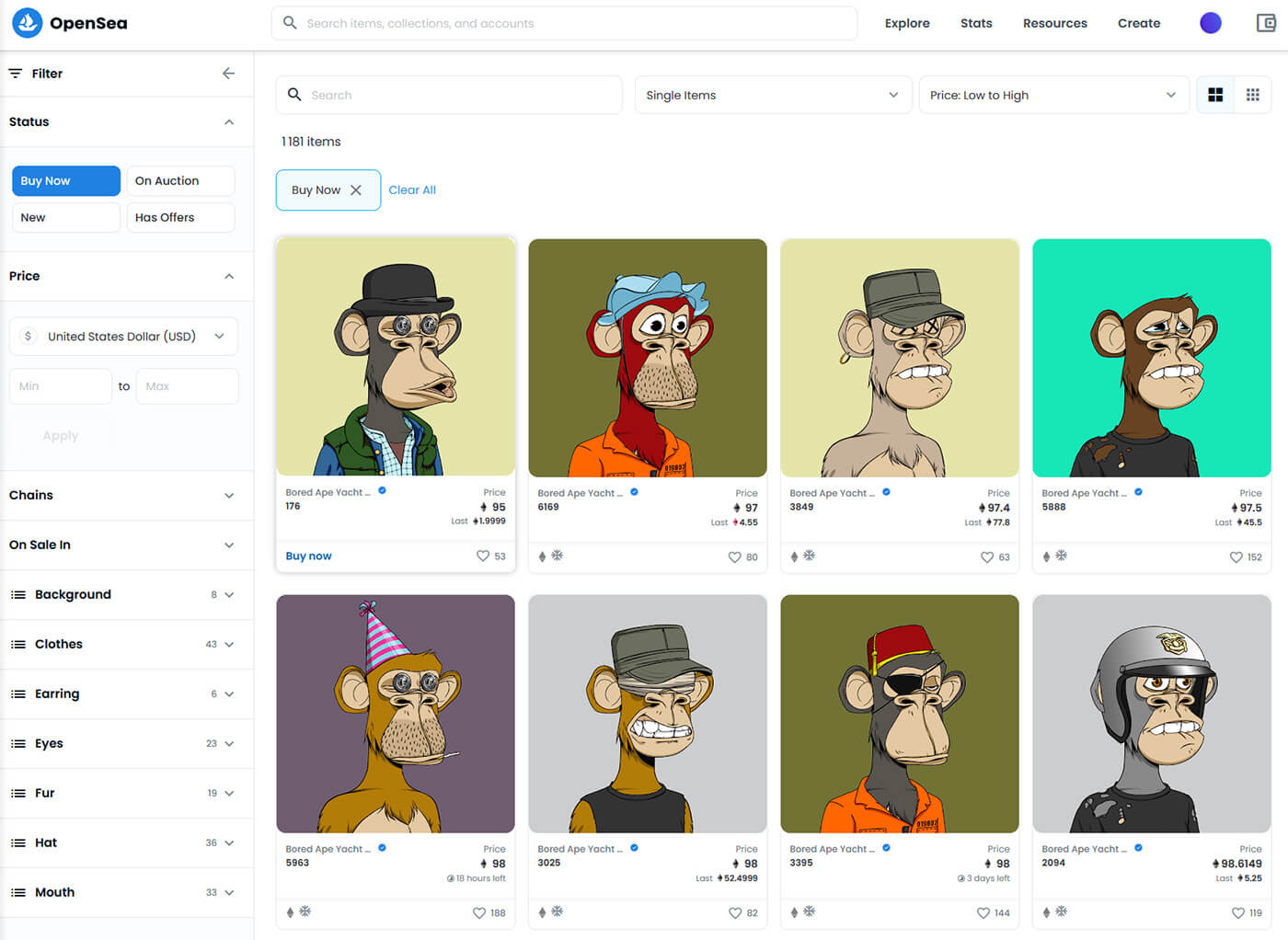Viewport: 1288px width, 940px height.
Task: Favorite ape 3849 with the heart icon
Action: (987, 556)
